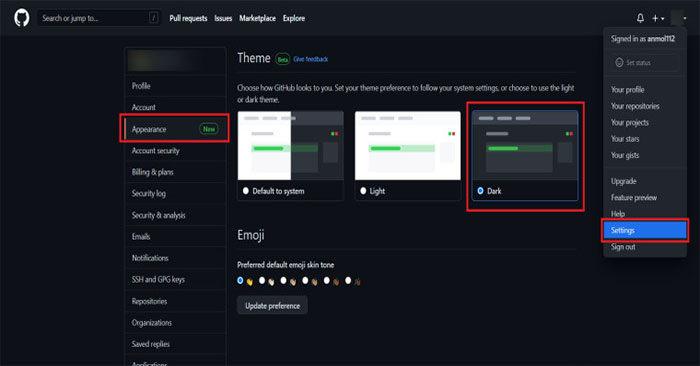The image size is (700, 366).
Task: Choose the dark emoji skin tone
Action: [x=348, y=280]
